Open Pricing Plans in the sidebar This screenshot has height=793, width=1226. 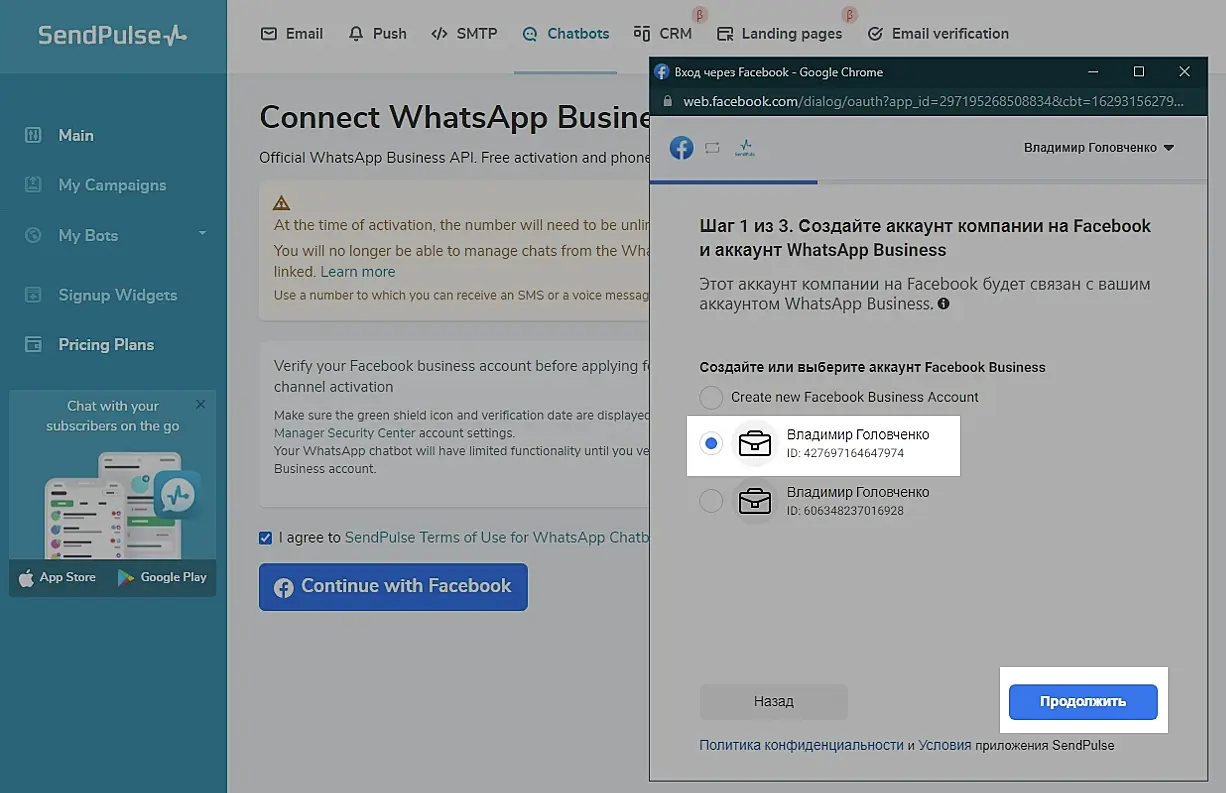coord(106,345)
